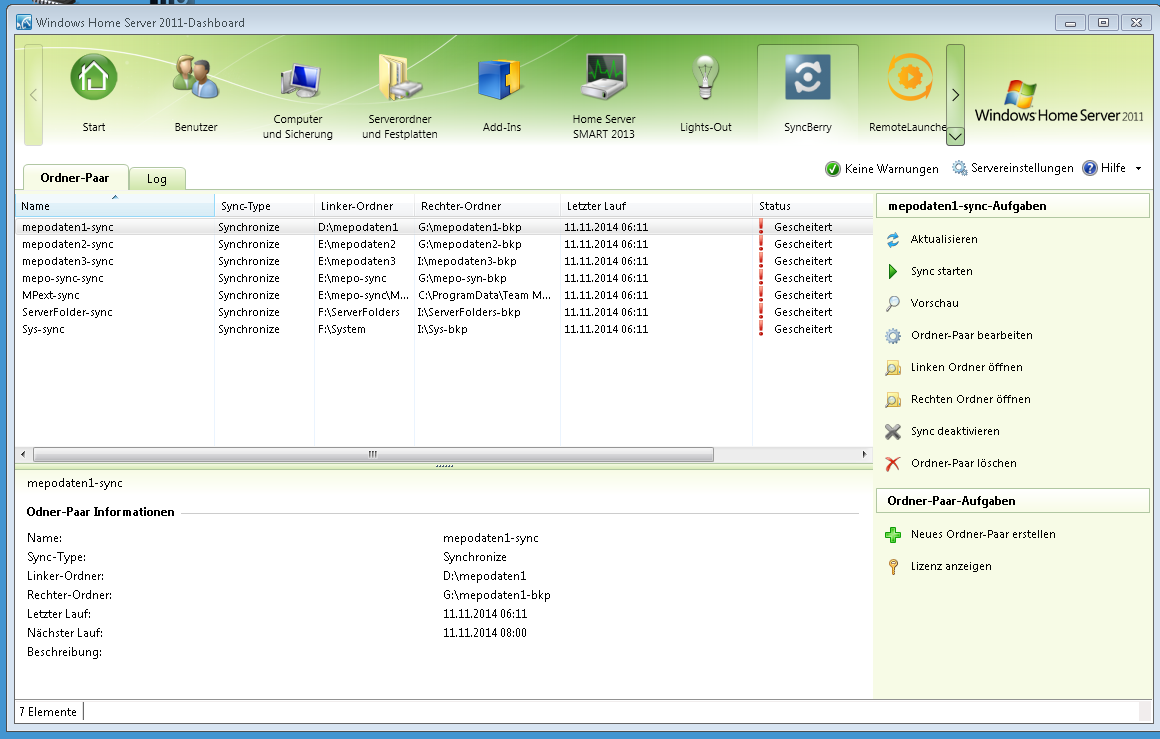Open the Lights-Out lightbulb icon
This screenshot has height=739, width=1160.
click(x=706, y=80)
